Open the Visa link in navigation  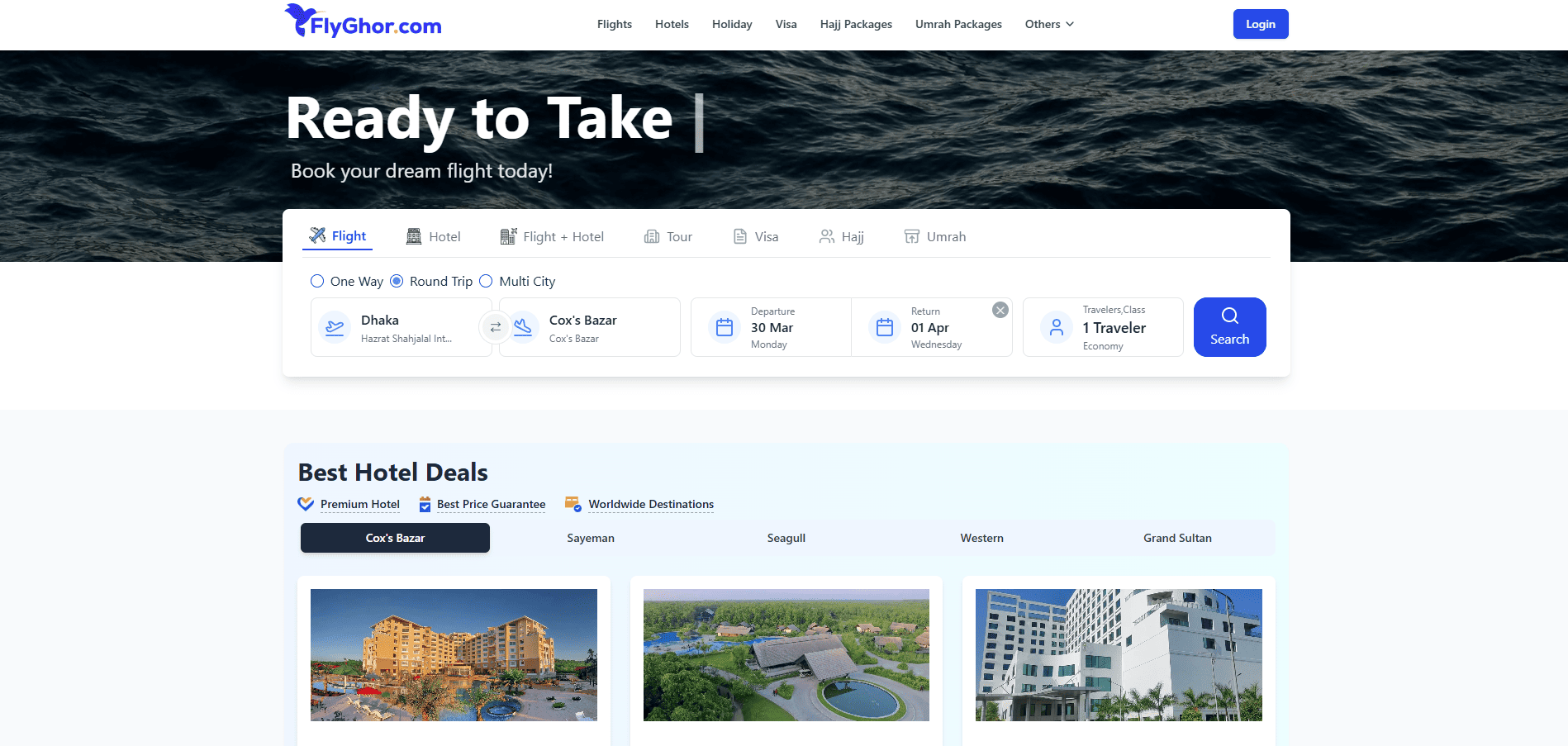pyautogui.click(x=786, y=24)
